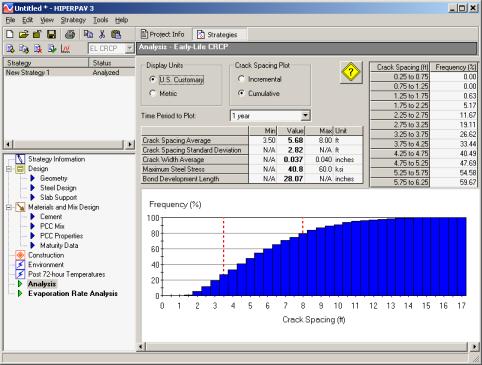Open the Strategy menu

pos(73,20)
